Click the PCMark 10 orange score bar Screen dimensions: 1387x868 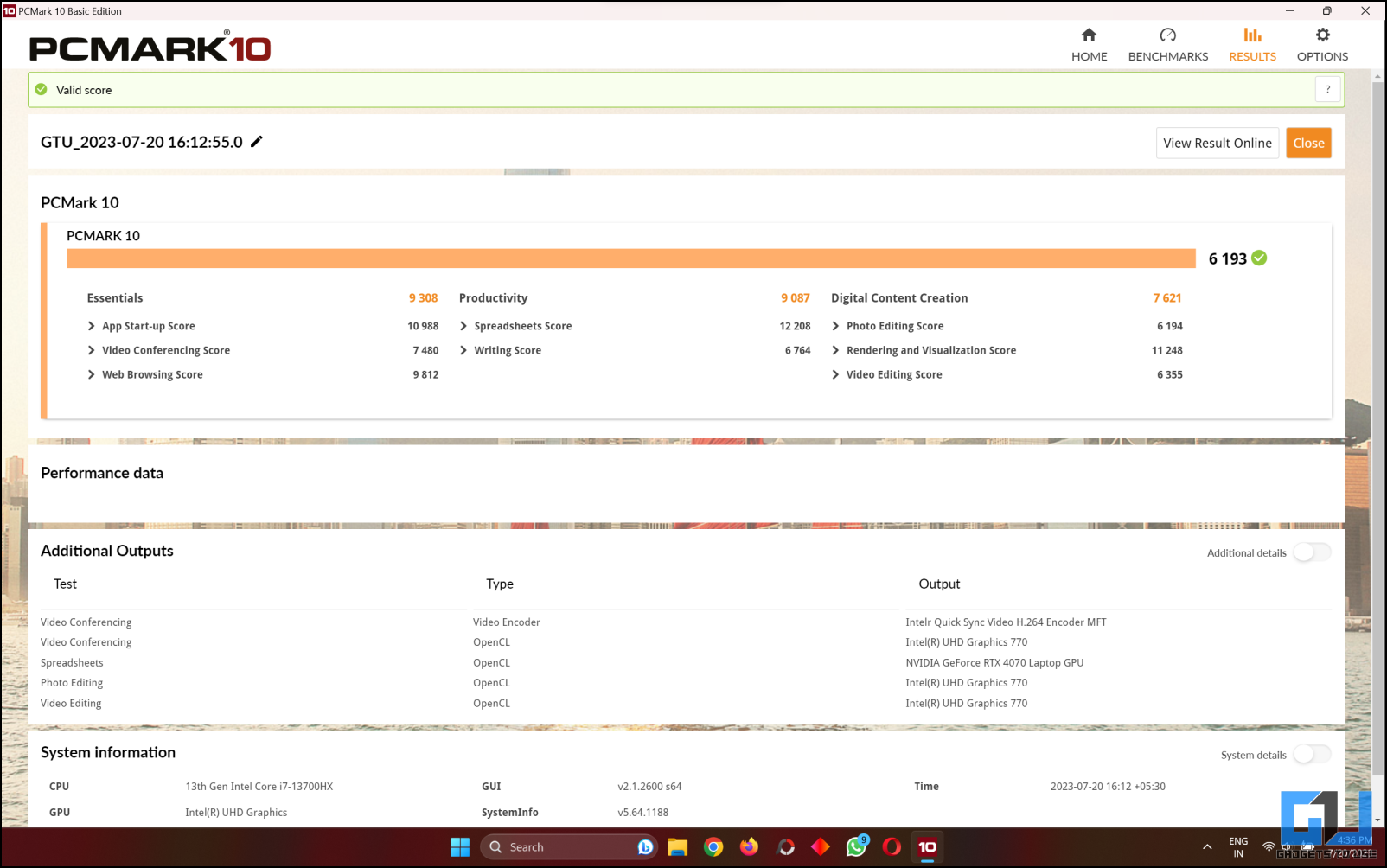[x=630, y=258]
